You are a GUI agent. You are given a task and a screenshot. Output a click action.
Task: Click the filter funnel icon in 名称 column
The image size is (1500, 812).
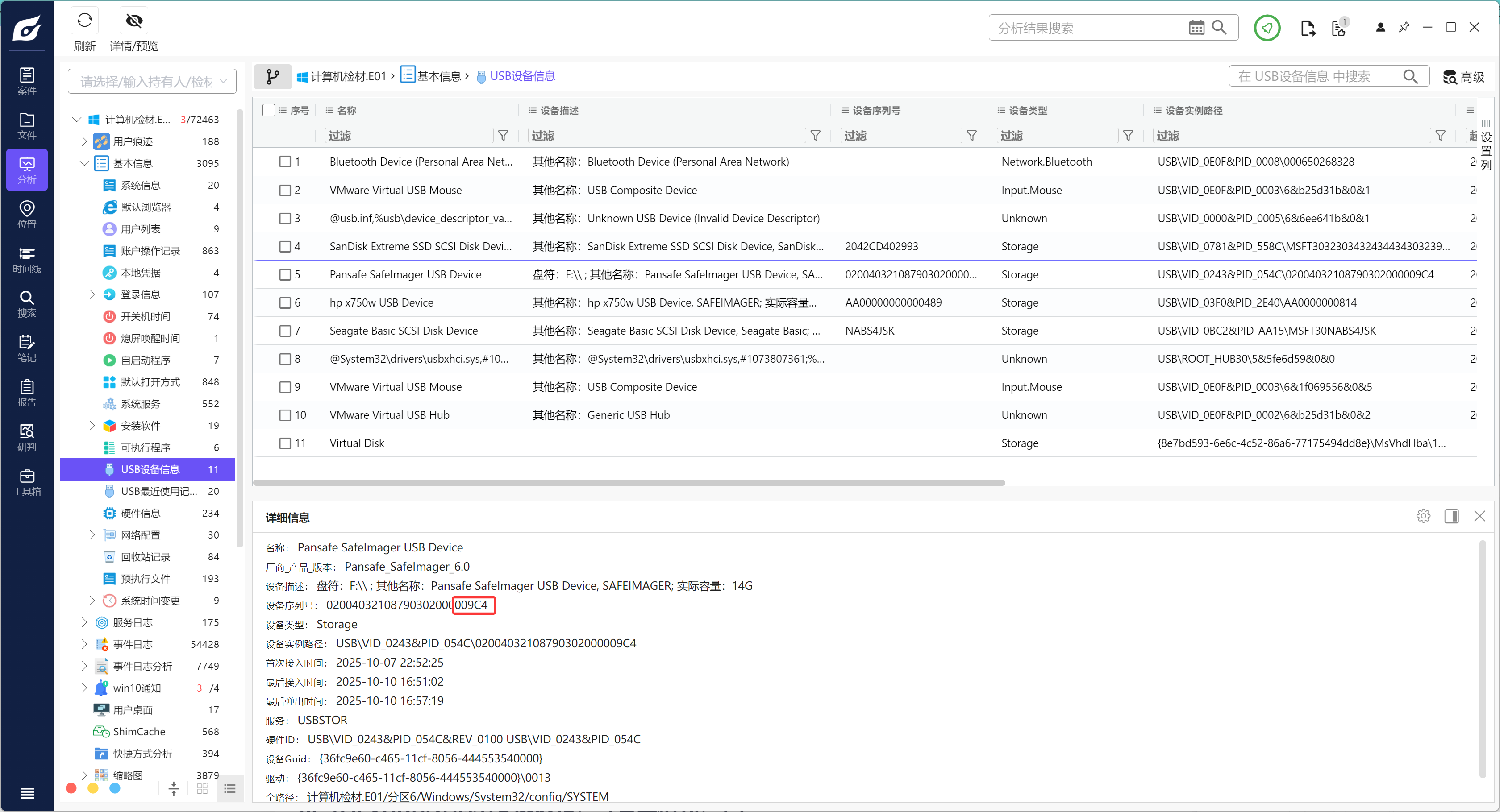tap(503, 136)
